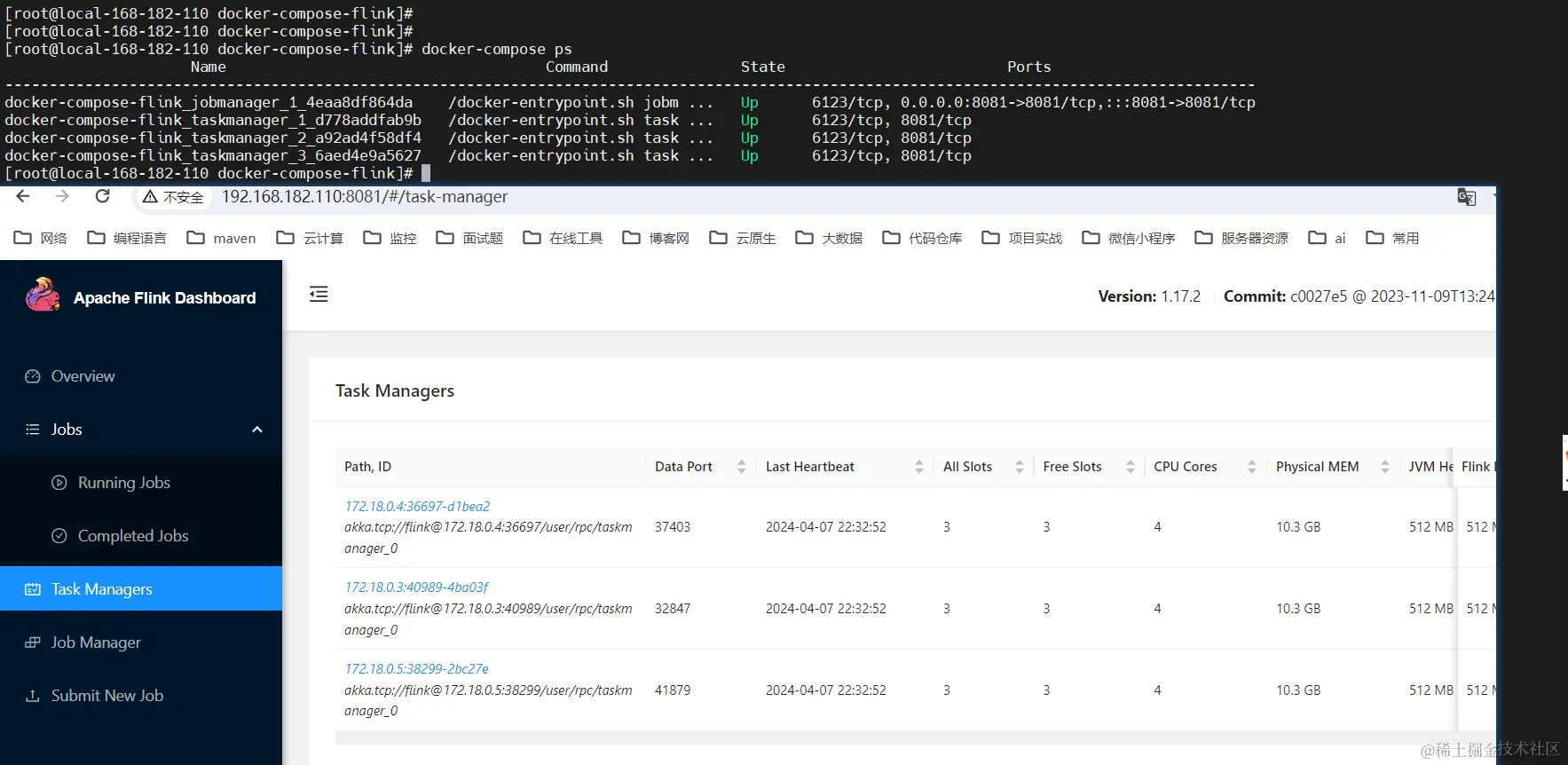1568x765 pixels.
Task: Open Task Managers menu item
Action: click(141, 588)
